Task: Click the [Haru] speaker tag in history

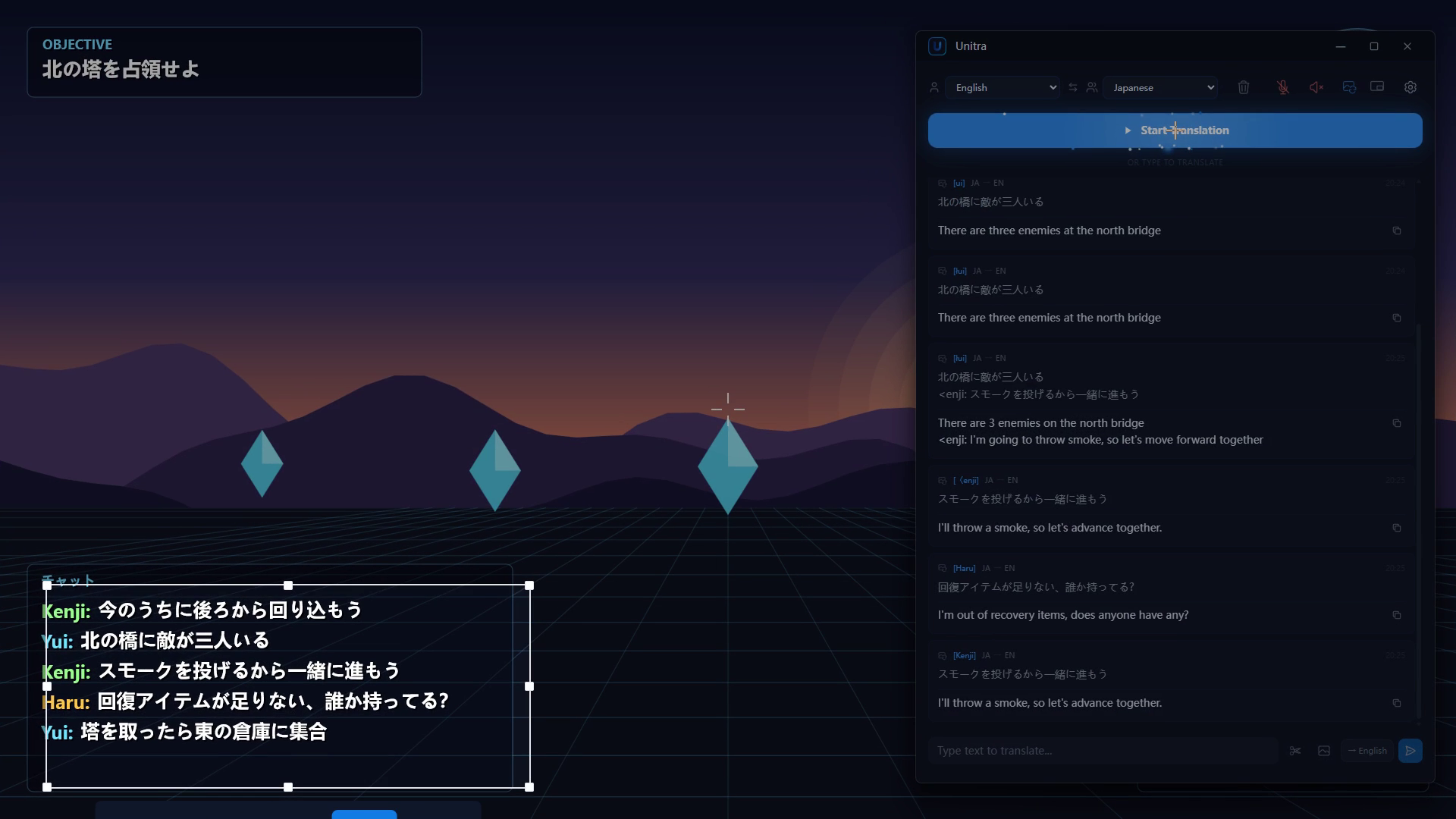Action: pos(964,568)
